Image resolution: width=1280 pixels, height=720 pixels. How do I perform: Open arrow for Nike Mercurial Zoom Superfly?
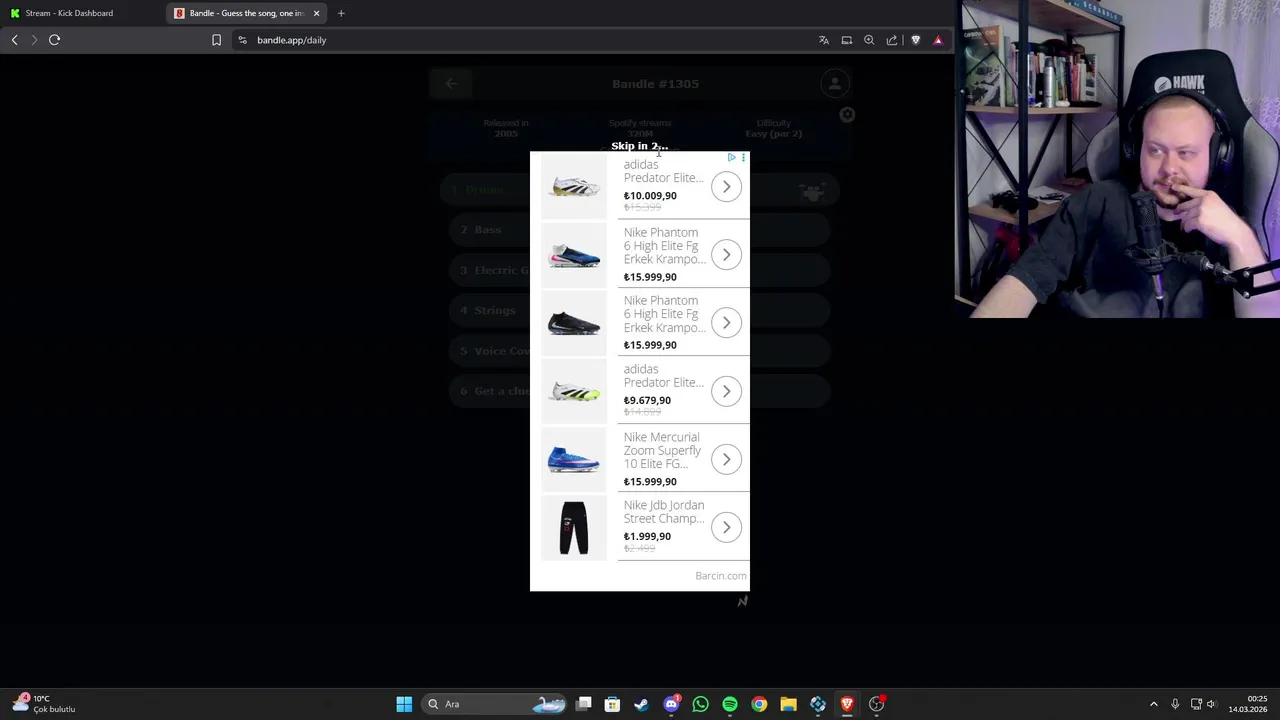point(726,459)
